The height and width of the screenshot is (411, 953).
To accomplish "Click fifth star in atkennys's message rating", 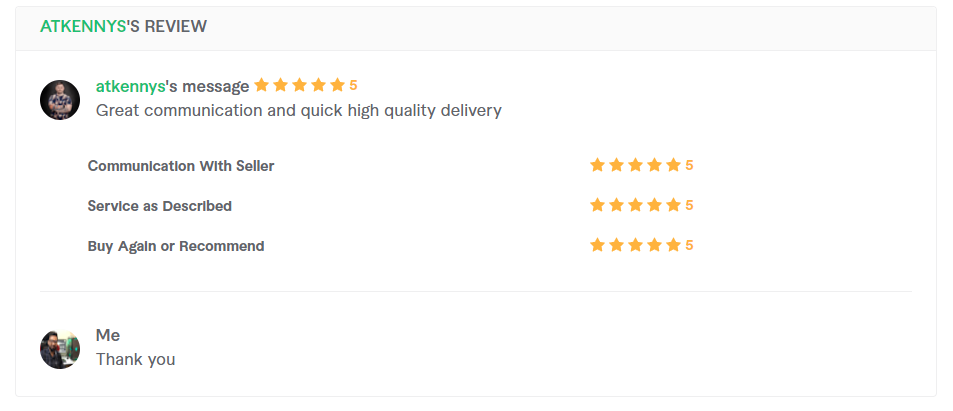I will tap(337, 85).
